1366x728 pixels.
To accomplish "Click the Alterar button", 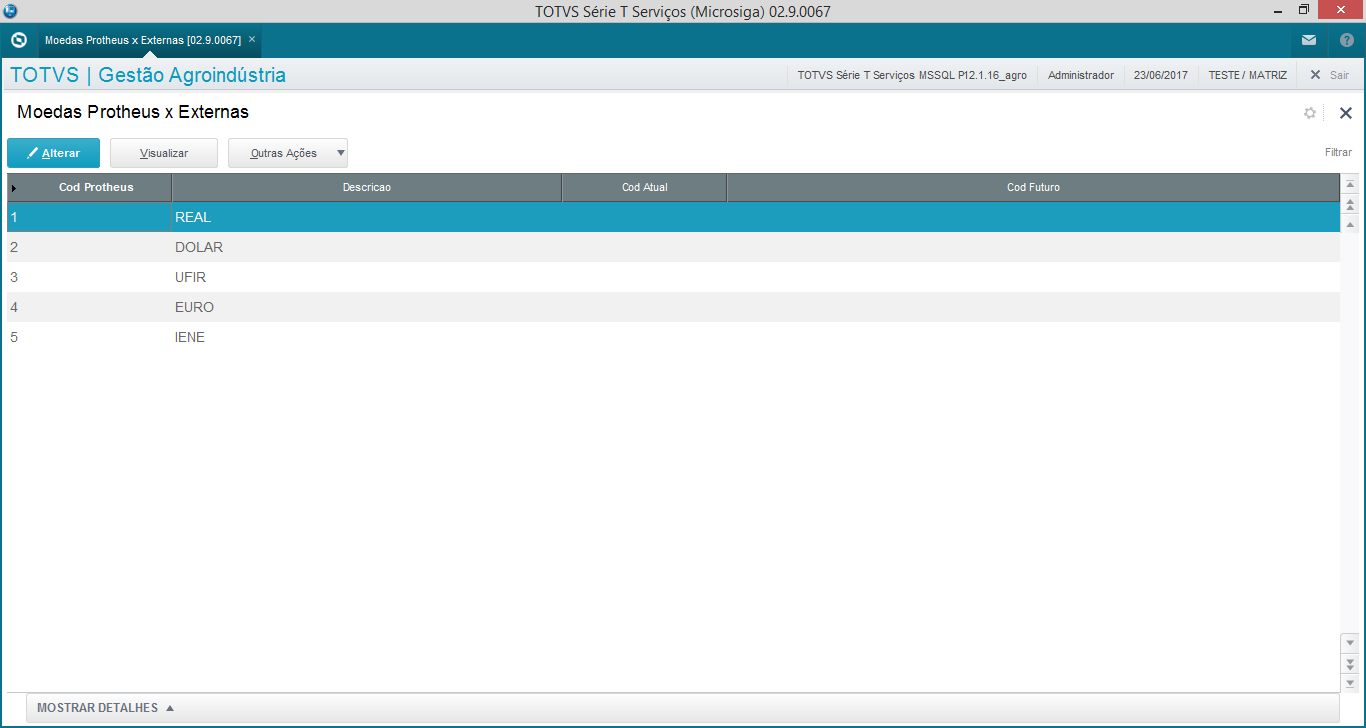I will [x=53, y=153].
